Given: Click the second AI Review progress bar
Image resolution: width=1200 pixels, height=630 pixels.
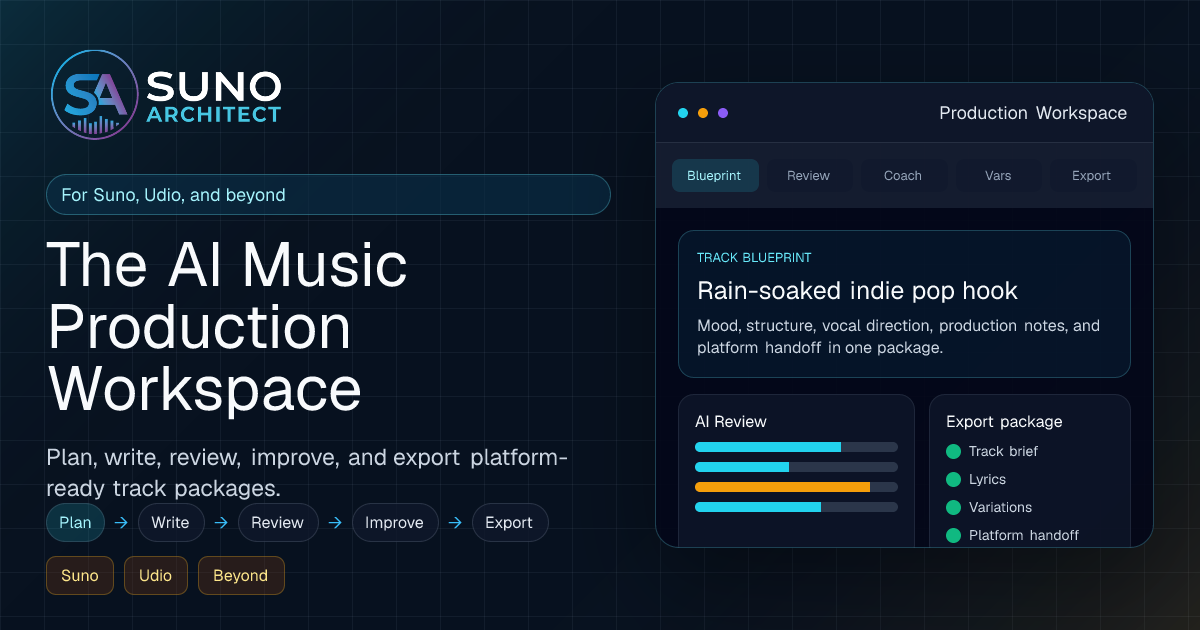Looking at the screenshot, I should [796, 467].
